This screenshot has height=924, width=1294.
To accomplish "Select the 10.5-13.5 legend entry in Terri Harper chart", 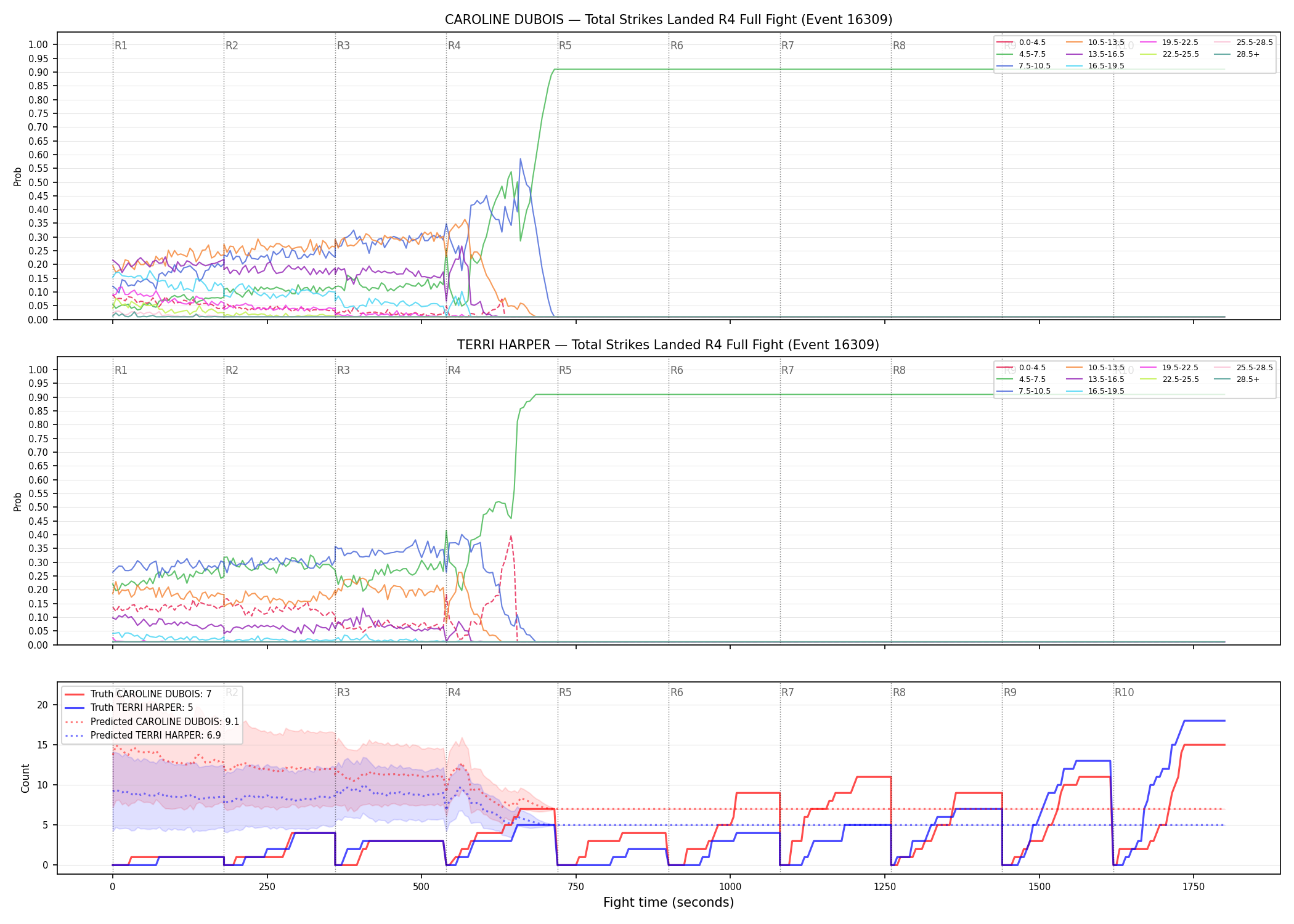I will click(1096, 368).
